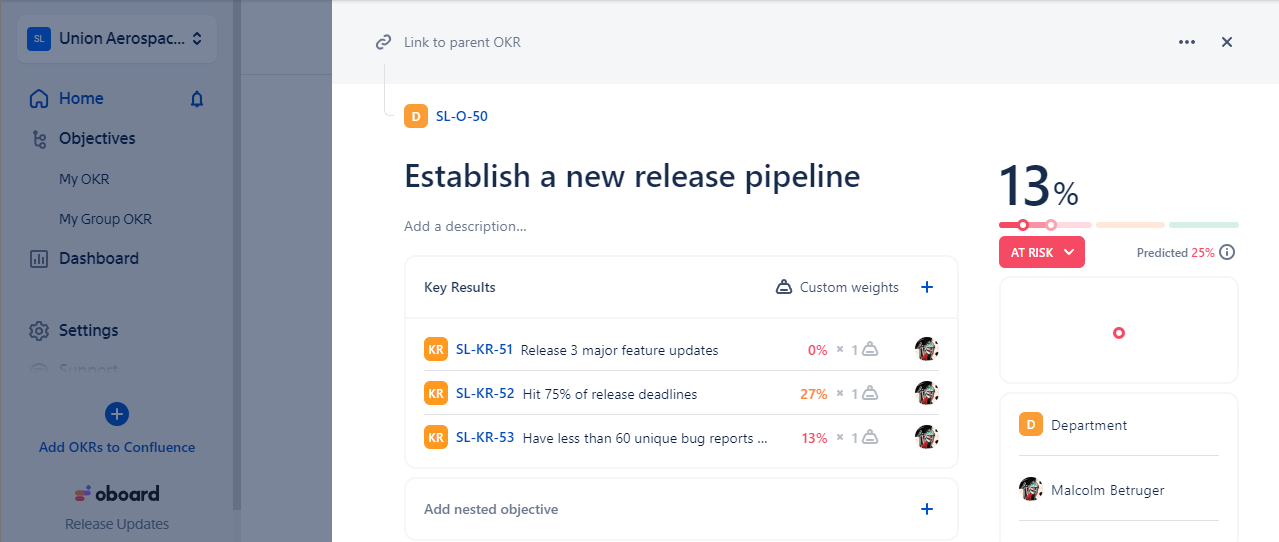1279x542 pixels.
Task: Open Settings in the sidebar
Action: click(88, 330)
